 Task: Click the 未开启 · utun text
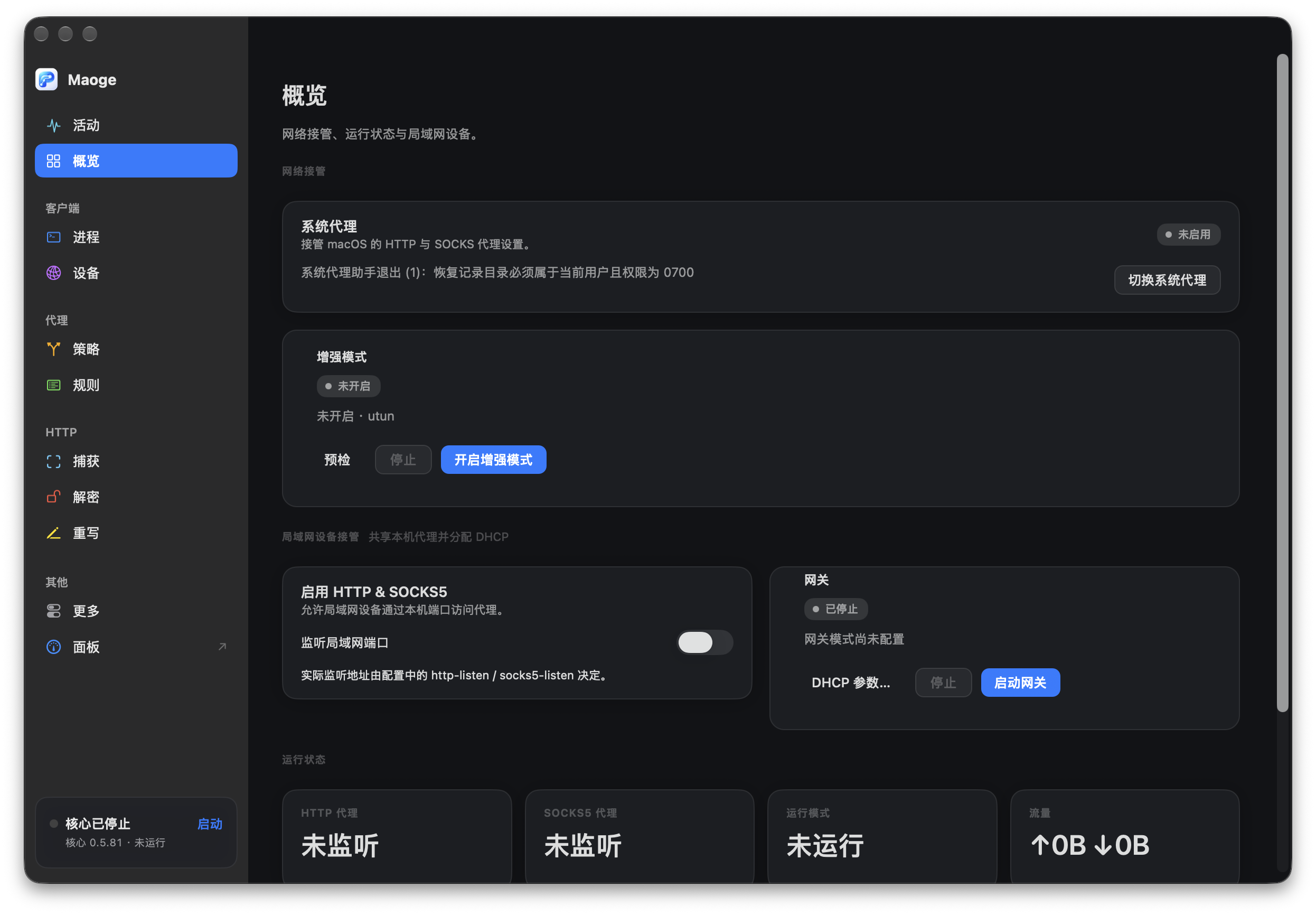coord(355,416)
